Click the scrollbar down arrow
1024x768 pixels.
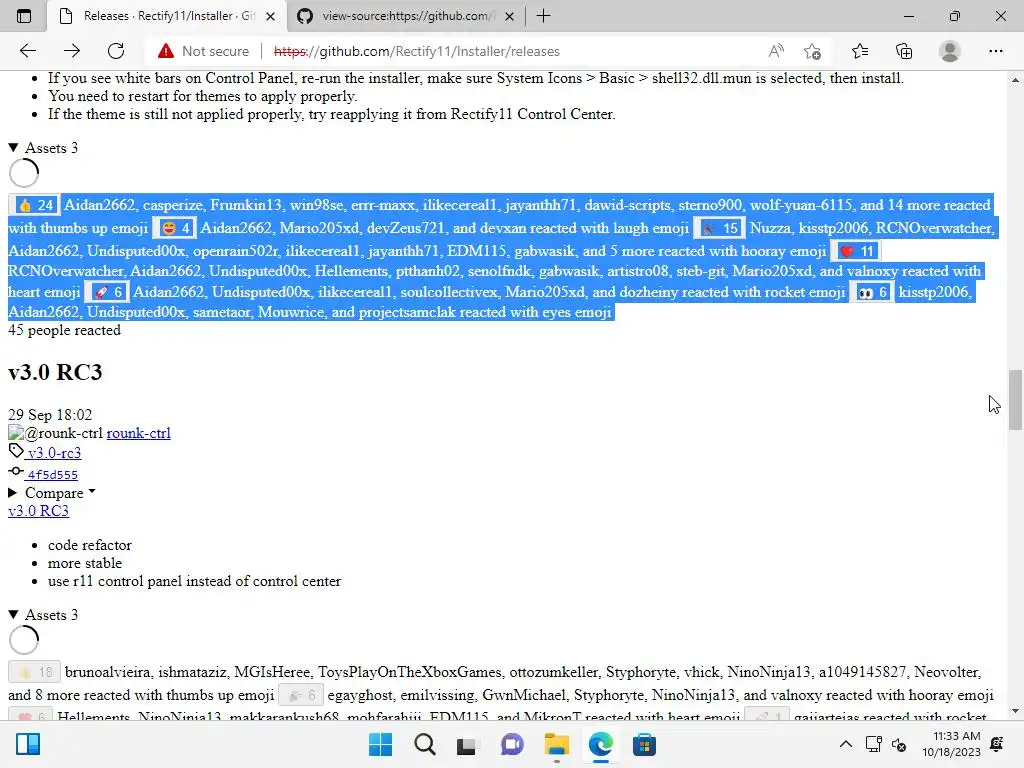(x=1015, y=711)
